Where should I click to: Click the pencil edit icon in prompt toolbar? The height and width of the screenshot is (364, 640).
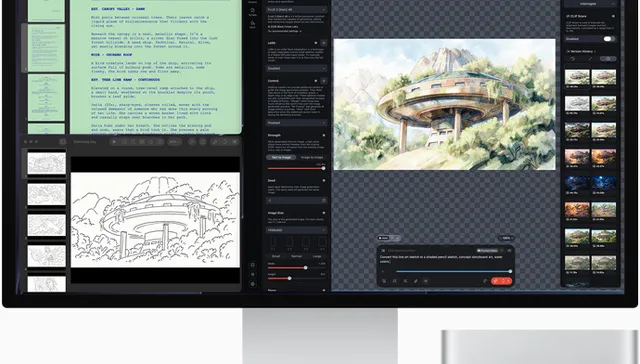point(416,281)
